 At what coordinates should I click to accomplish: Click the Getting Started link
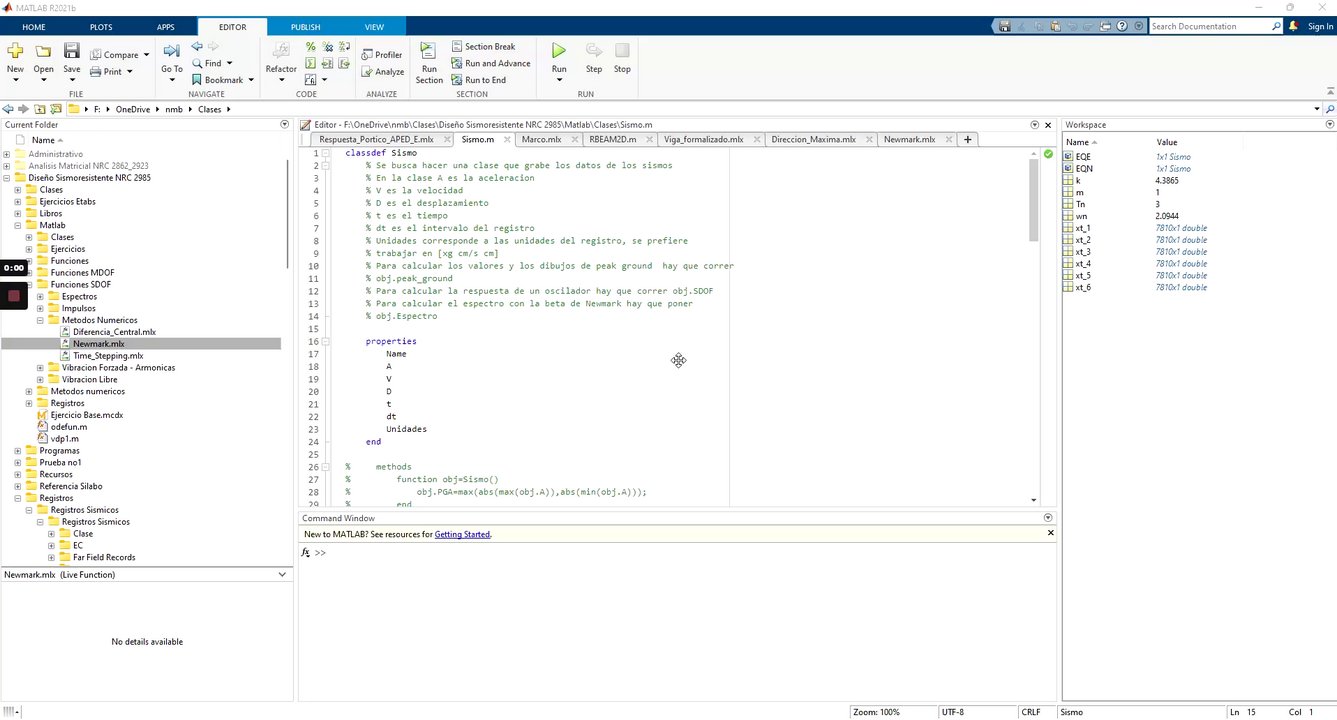coord(462,535)
